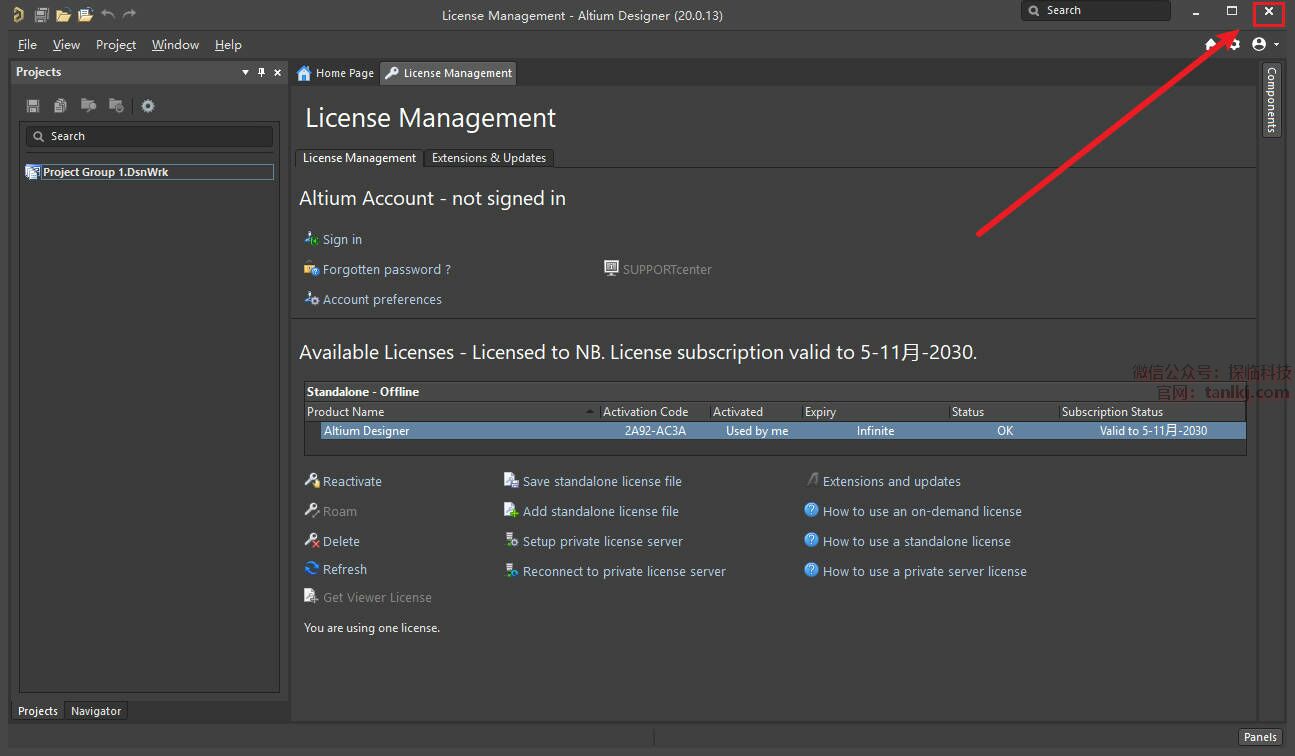Click the Status column header
The image size is (1295, 756).
pyautogui.click(x=1004, y=412)
